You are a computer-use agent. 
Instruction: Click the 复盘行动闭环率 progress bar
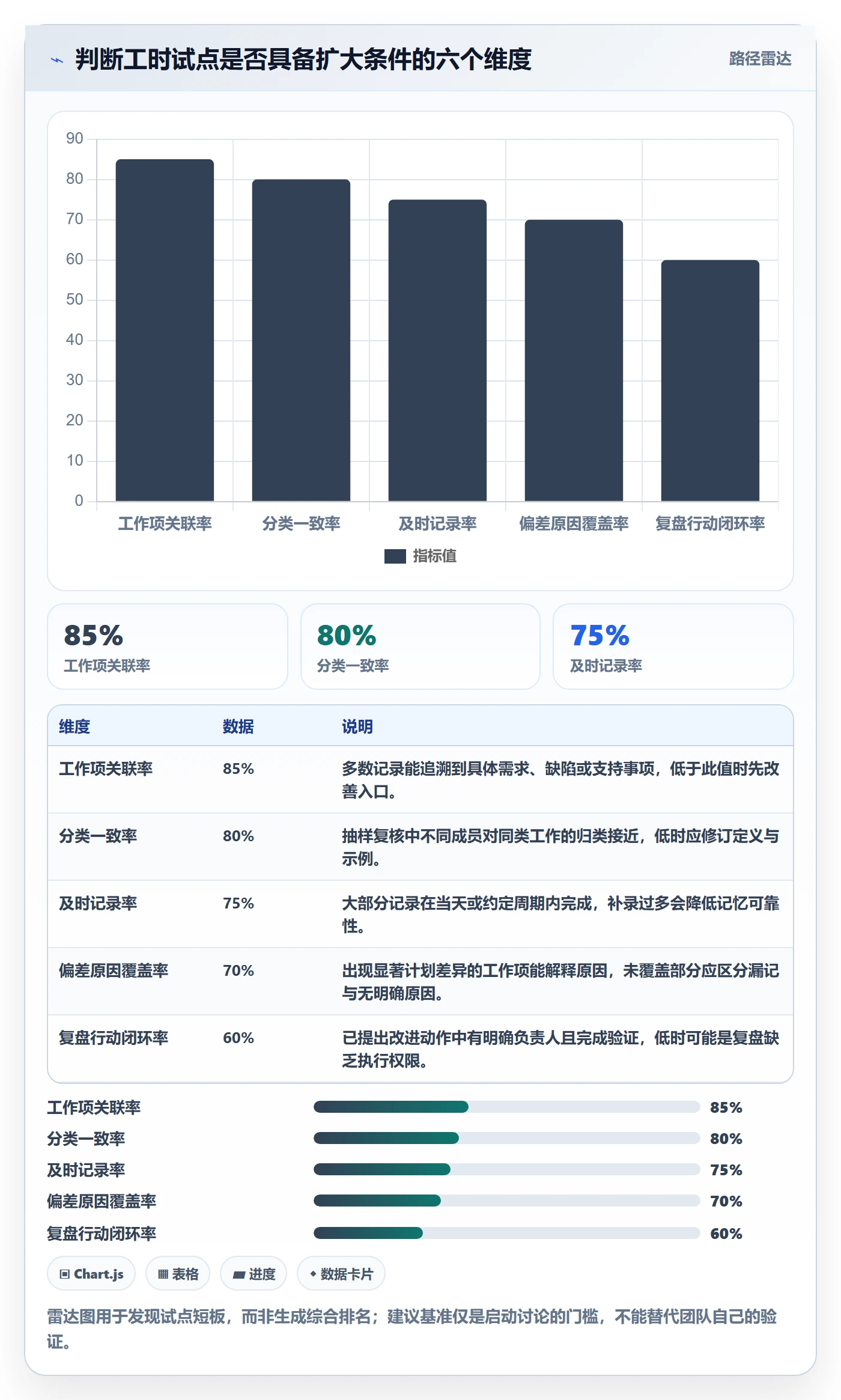507,1233
